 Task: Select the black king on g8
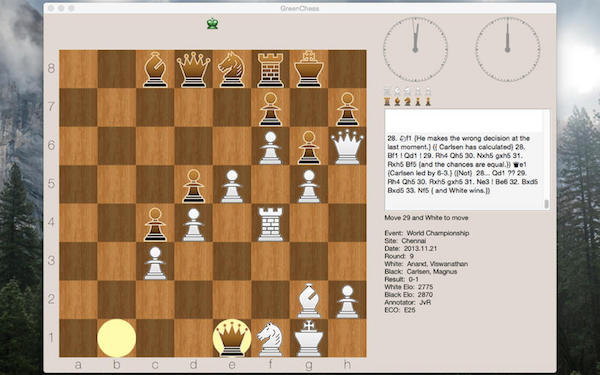coord(308,69)
